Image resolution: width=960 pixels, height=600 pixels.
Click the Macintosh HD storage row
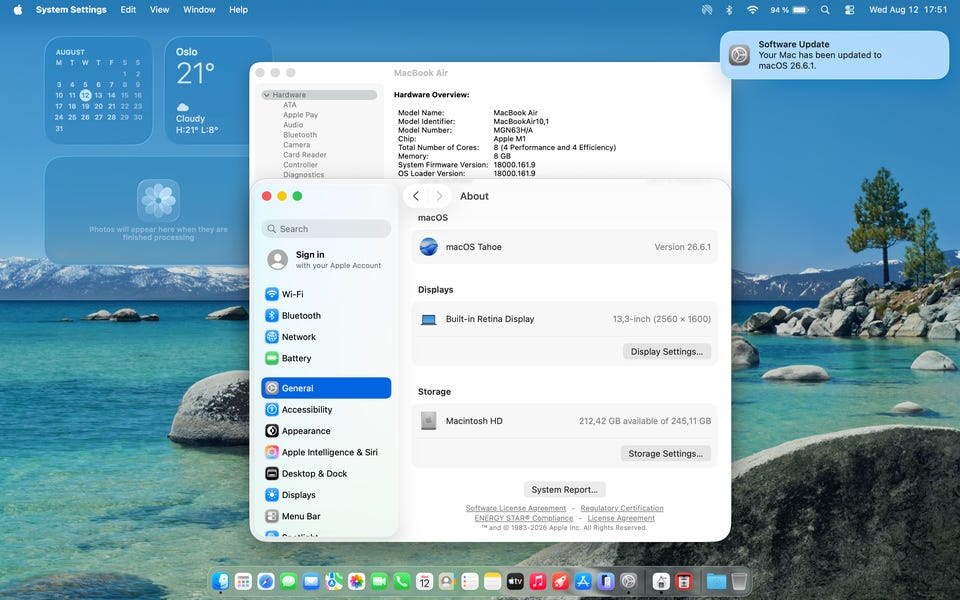tap(564, 421)
